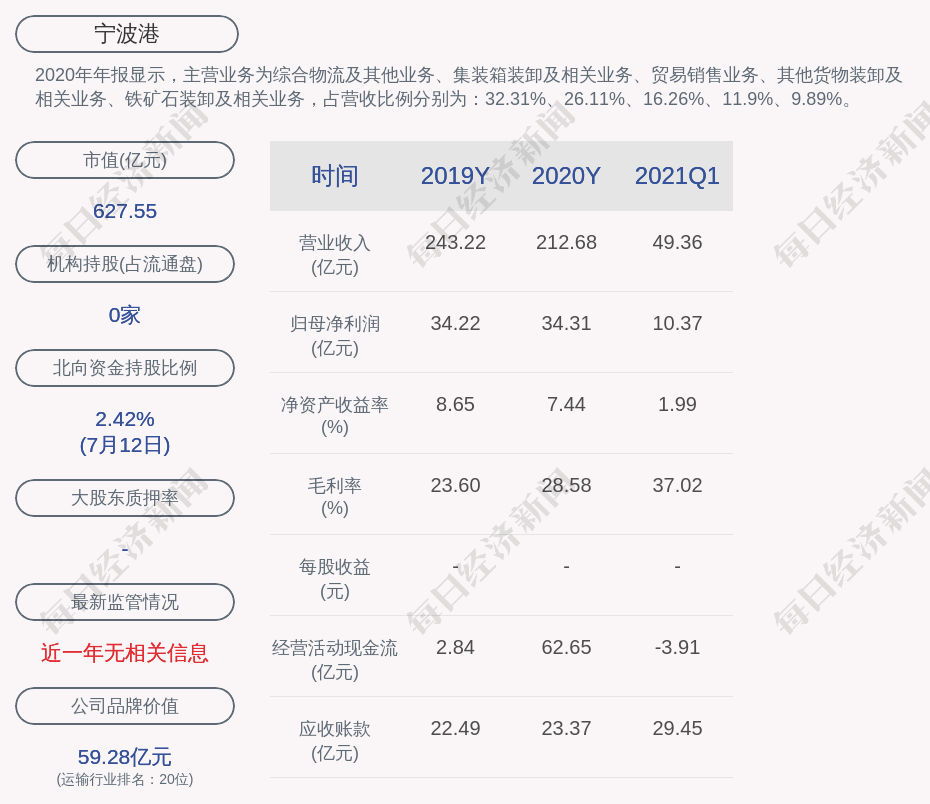Open the 最新监管情况 label

[125, 602]
